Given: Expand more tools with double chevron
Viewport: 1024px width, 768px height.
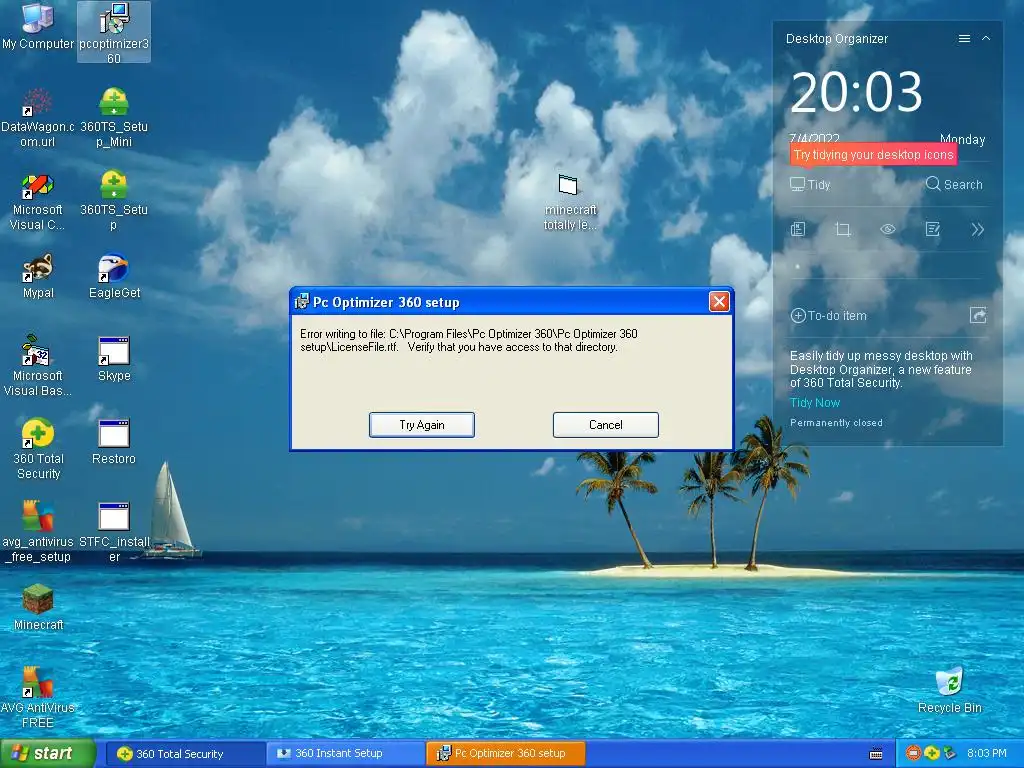Looking at the screenshot, I should 978,229.
